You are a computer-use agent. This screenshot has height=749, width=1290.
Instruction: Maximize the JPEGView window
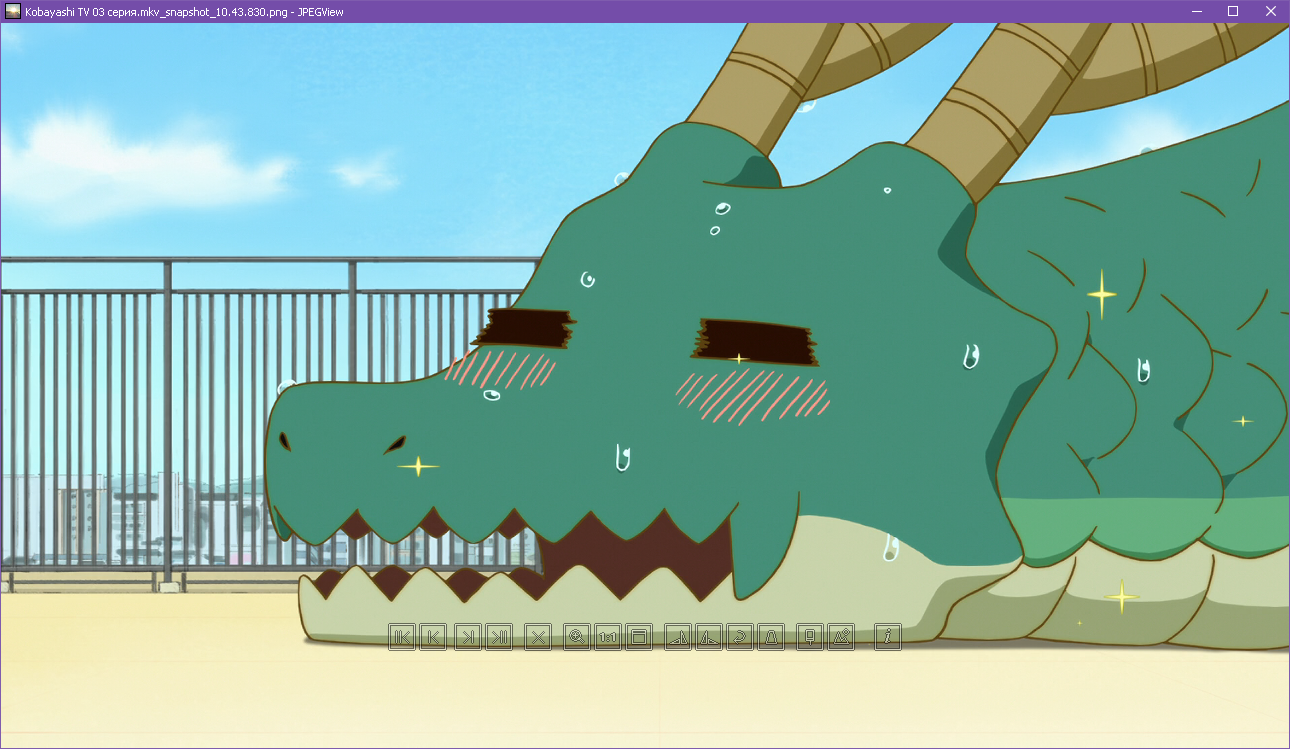point(1233,11)
